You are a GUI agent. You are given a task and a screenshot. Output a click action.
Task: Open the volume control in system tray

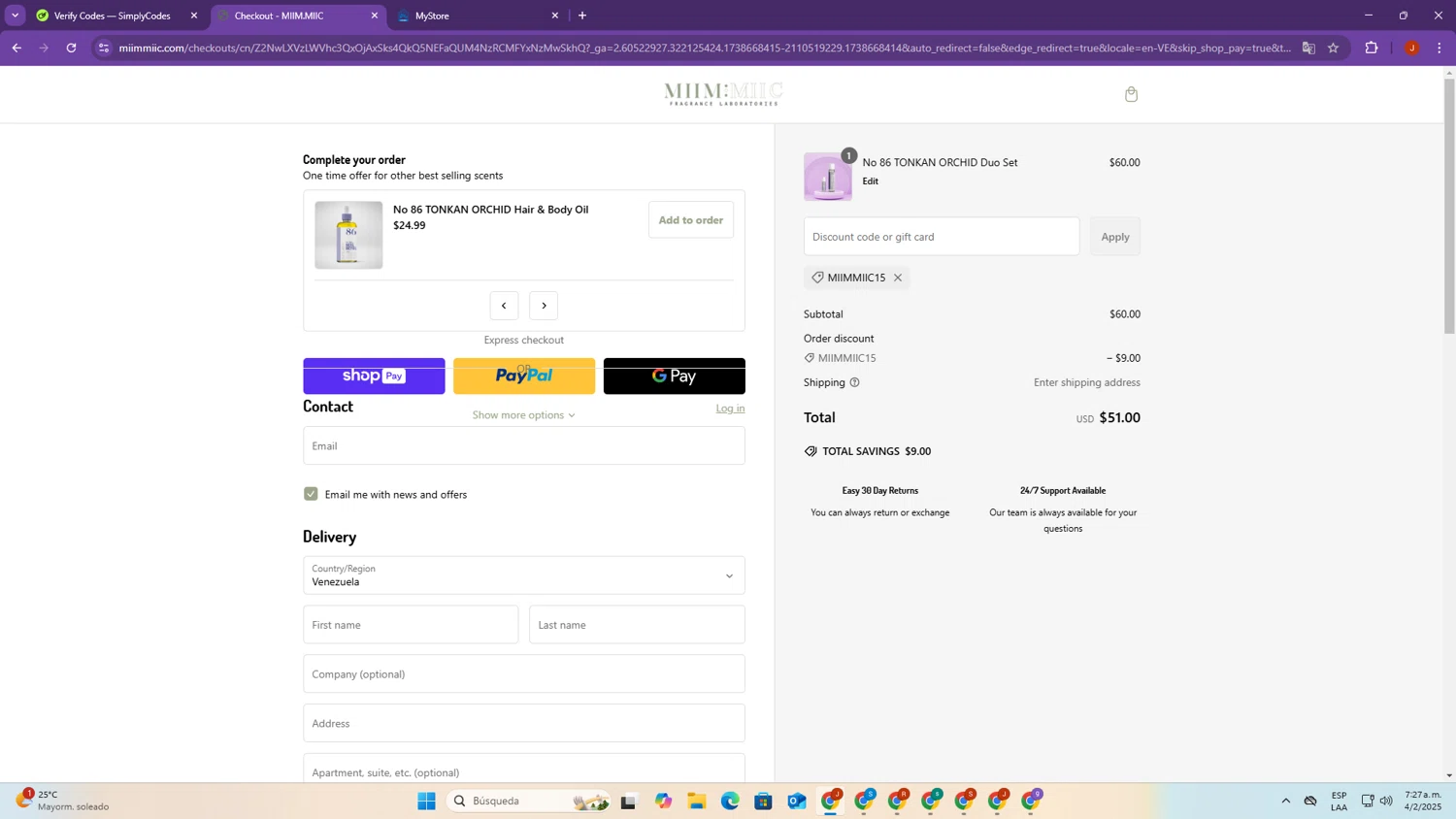pyautogui.click(x=1386, y=801)
